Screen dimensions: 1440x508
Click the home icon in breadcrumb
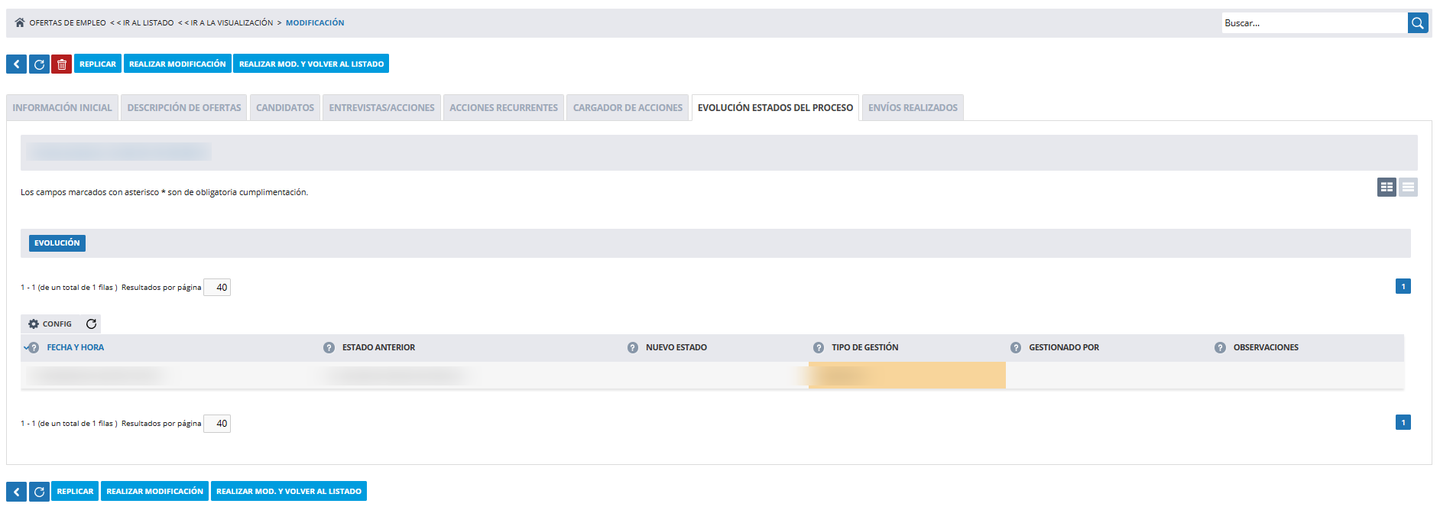coord(20,22)
